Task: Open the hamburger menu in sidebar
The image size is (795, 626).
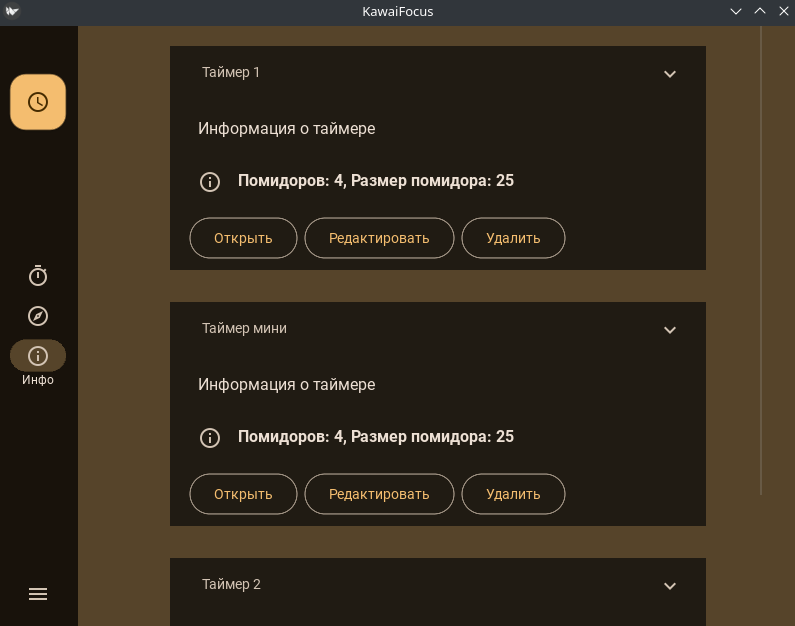Action: click(x=38, y=594)
